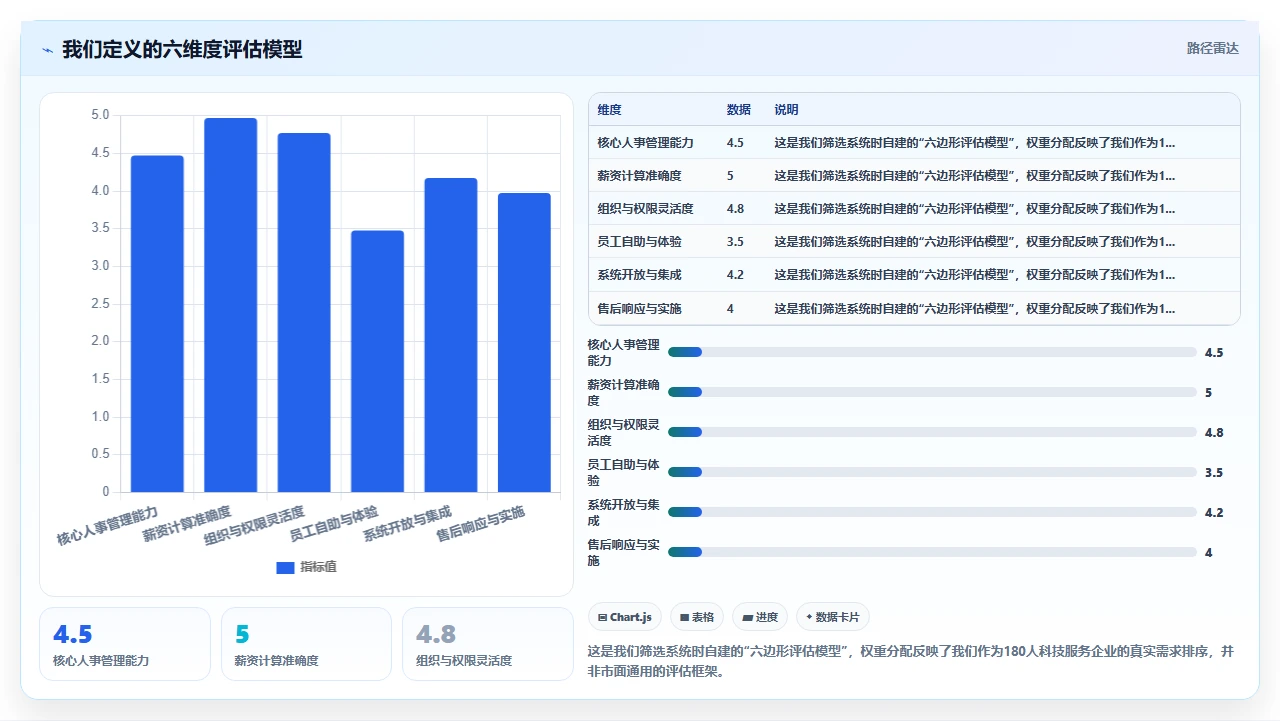Click the 员工自助与体验 bar in chart

377,361
